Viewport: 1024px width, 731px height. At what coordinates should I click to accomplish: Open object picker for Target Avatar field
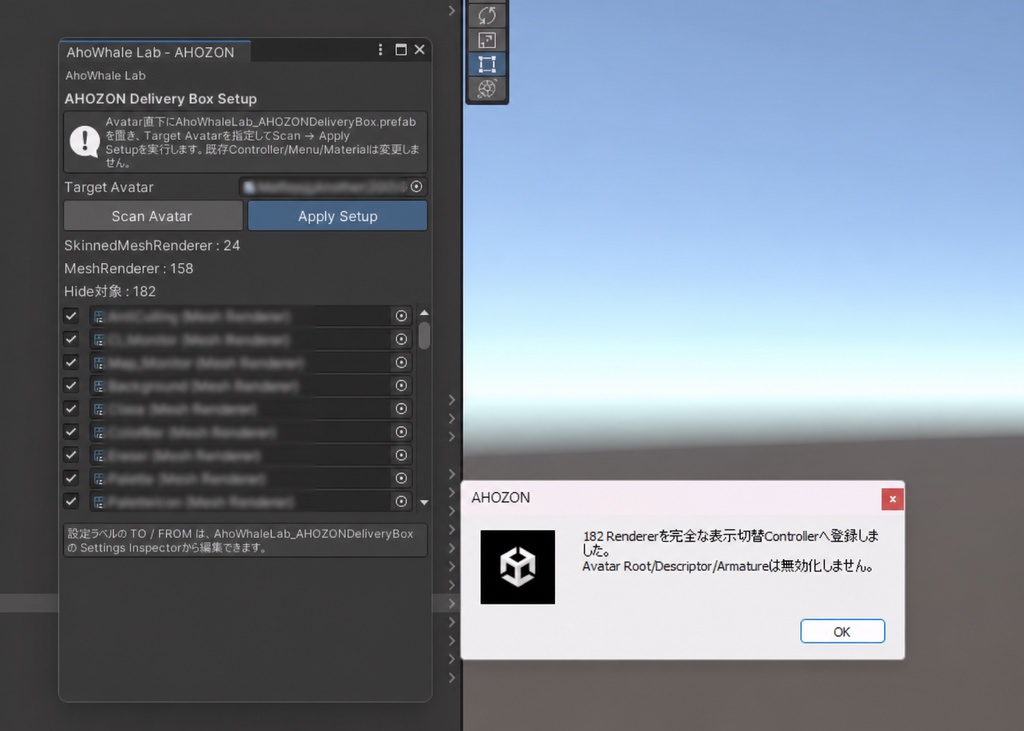(x=417, y=187)
